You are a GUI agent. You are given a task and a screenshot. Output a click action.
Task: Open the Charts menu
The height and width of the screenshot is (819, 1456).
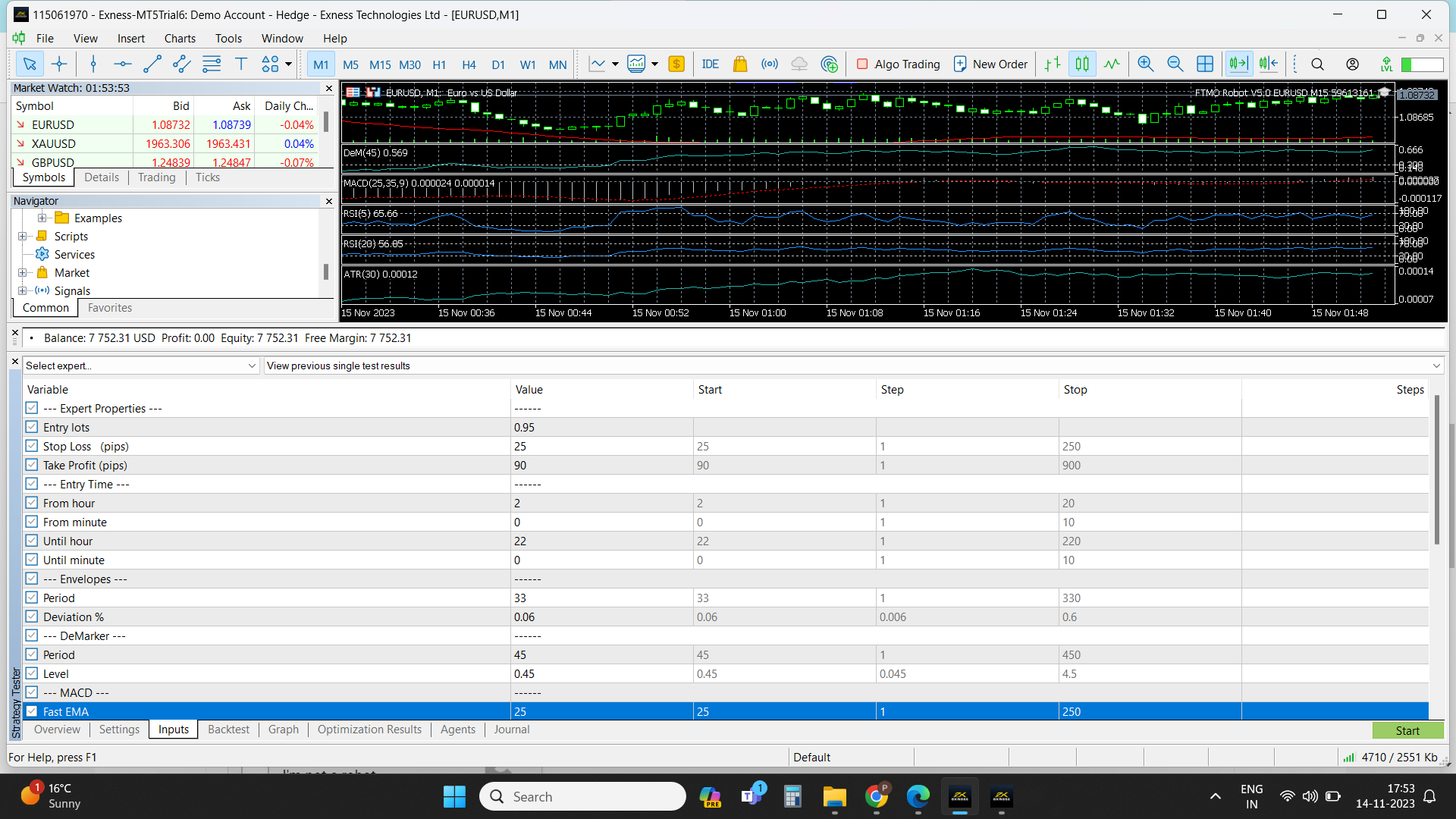pos(180,39)
